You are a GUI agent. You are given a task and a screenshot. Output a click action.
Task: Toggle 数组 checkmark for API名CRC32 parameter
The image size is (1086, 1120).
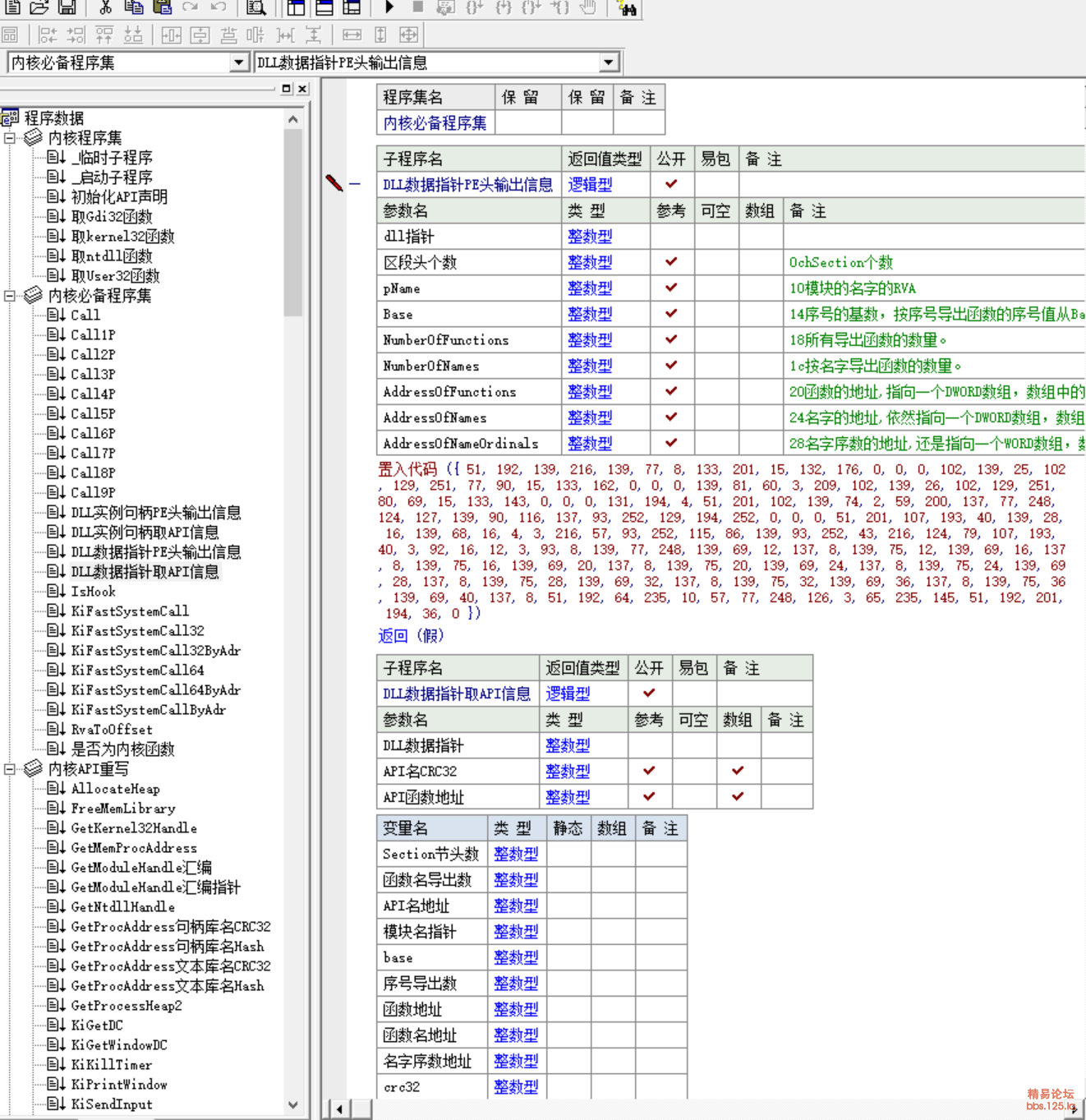[x=738, y=771]
